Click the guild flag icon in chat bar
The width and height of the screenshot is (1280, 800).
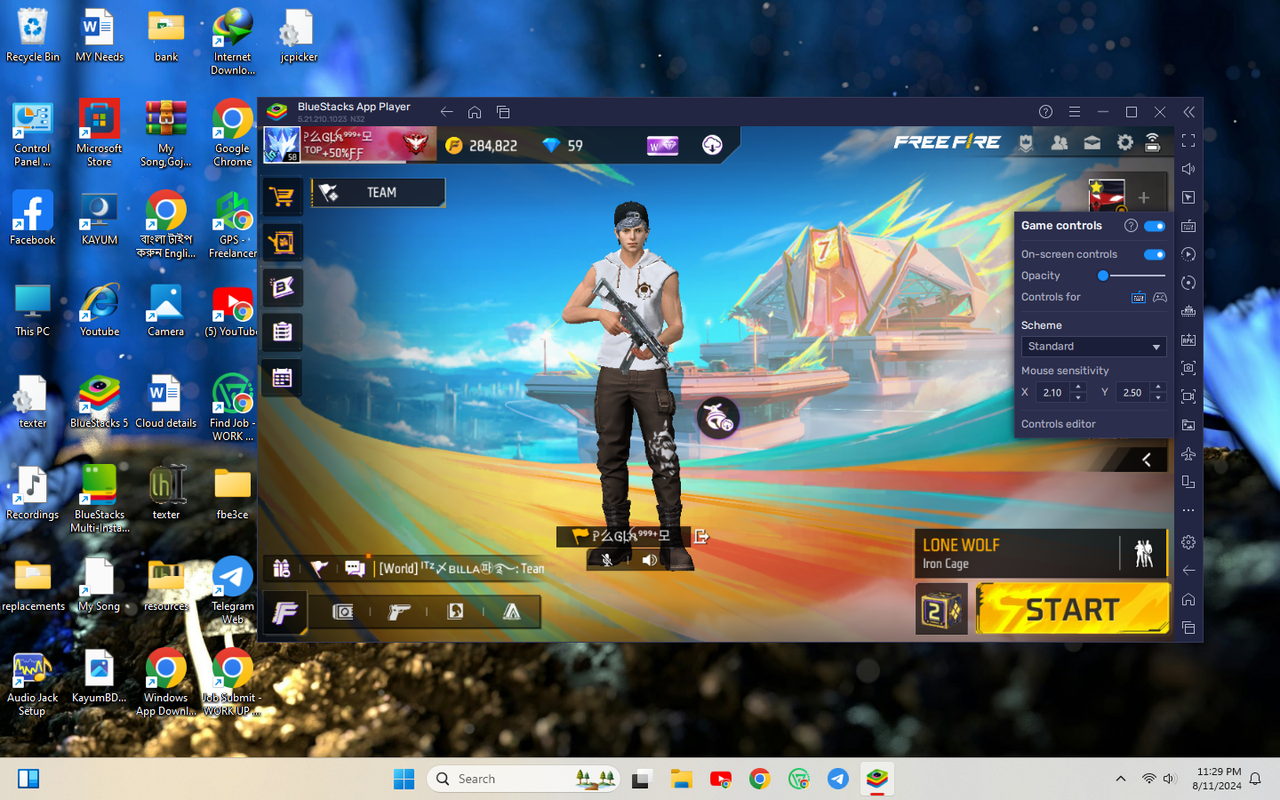click(318, 568)
